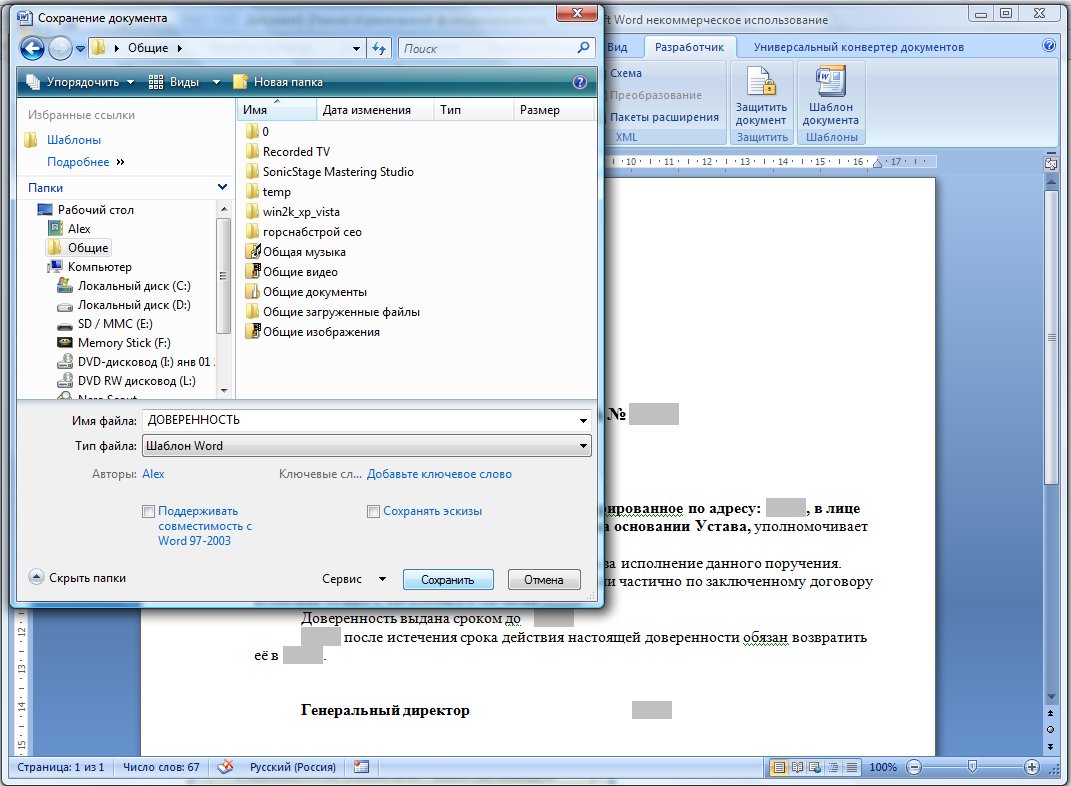Open recent pages dropdown next to navigation arrows

pos(81,48)
